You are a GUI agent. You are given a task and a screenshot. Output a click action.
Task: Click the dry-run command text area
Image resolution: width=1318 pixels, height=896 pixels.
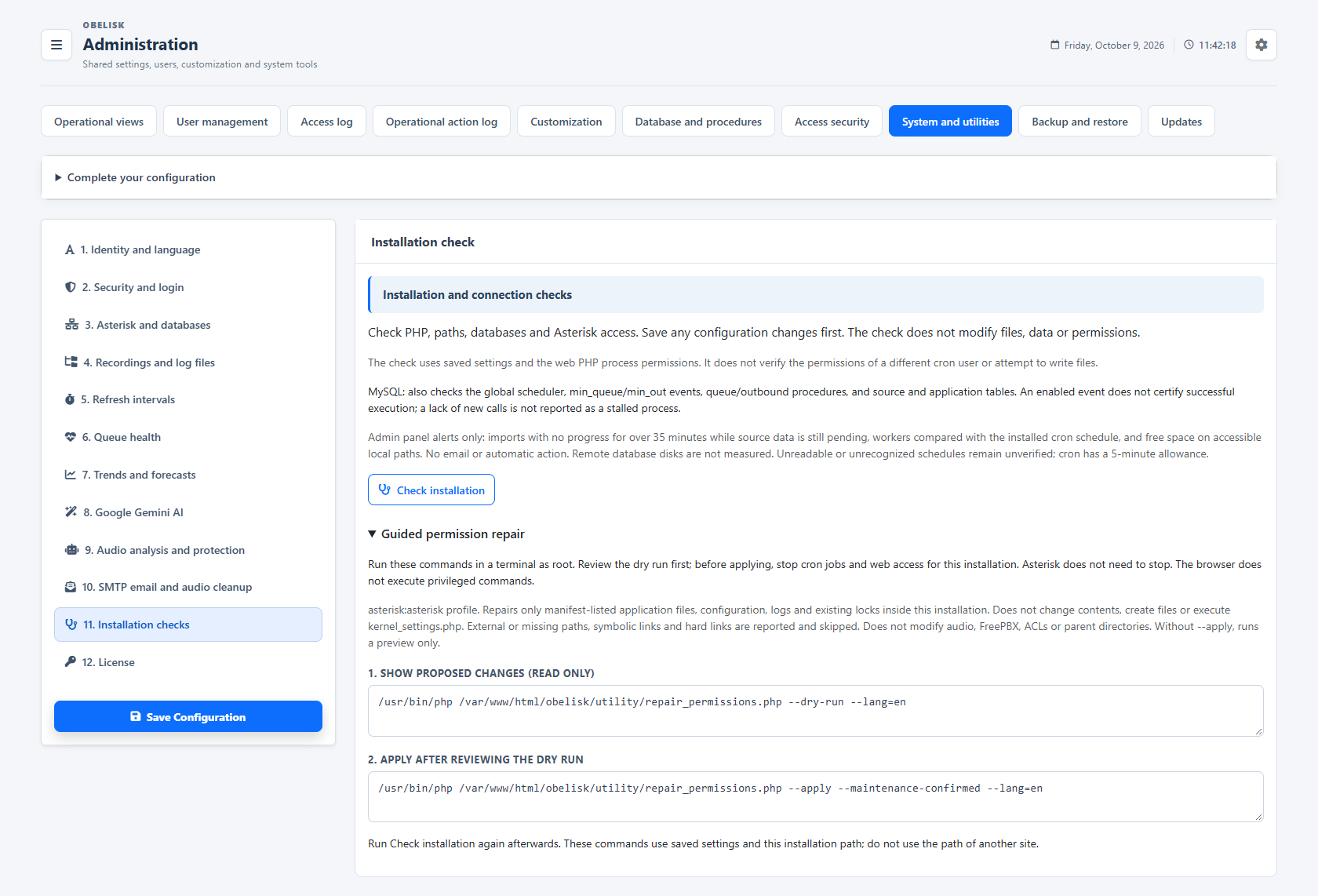point(816,711)
